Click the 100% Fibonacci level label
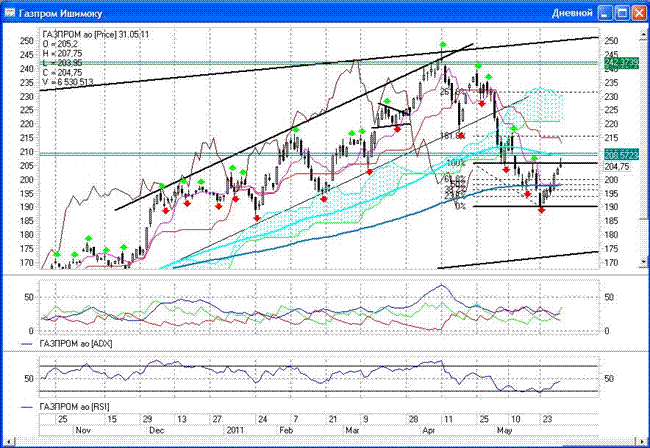This screenshot has width=650, height=448. [x=456, y=163]
